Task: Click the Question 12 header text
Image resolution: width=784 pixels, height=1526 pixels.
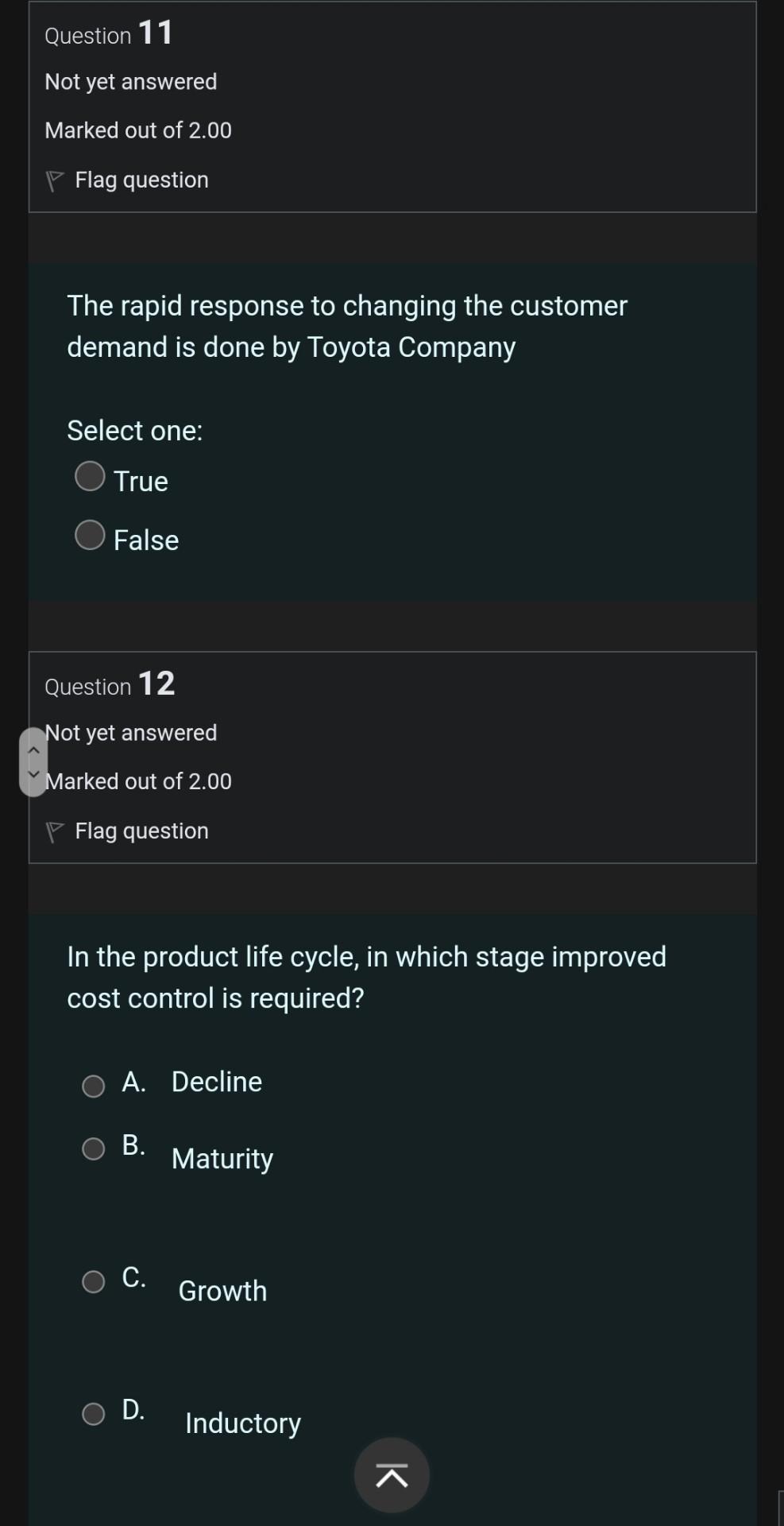Action: point(110,684)
